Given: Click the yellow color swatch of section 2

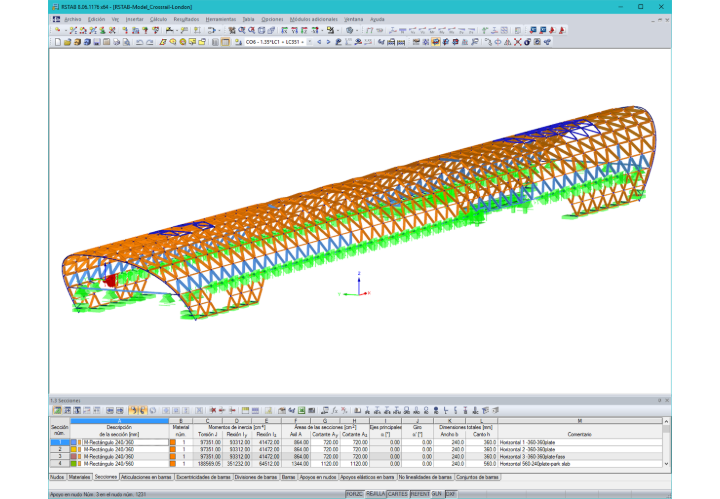Looking at the screenshot, I should (73, 449).
